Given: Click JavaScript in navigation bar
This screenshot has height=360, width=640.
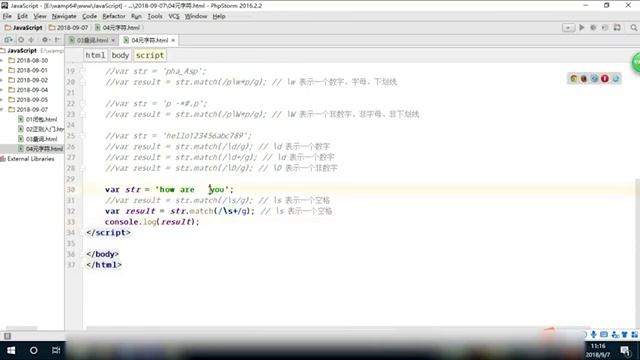Looking at the screenshot, I should click(x=23, y=27).
